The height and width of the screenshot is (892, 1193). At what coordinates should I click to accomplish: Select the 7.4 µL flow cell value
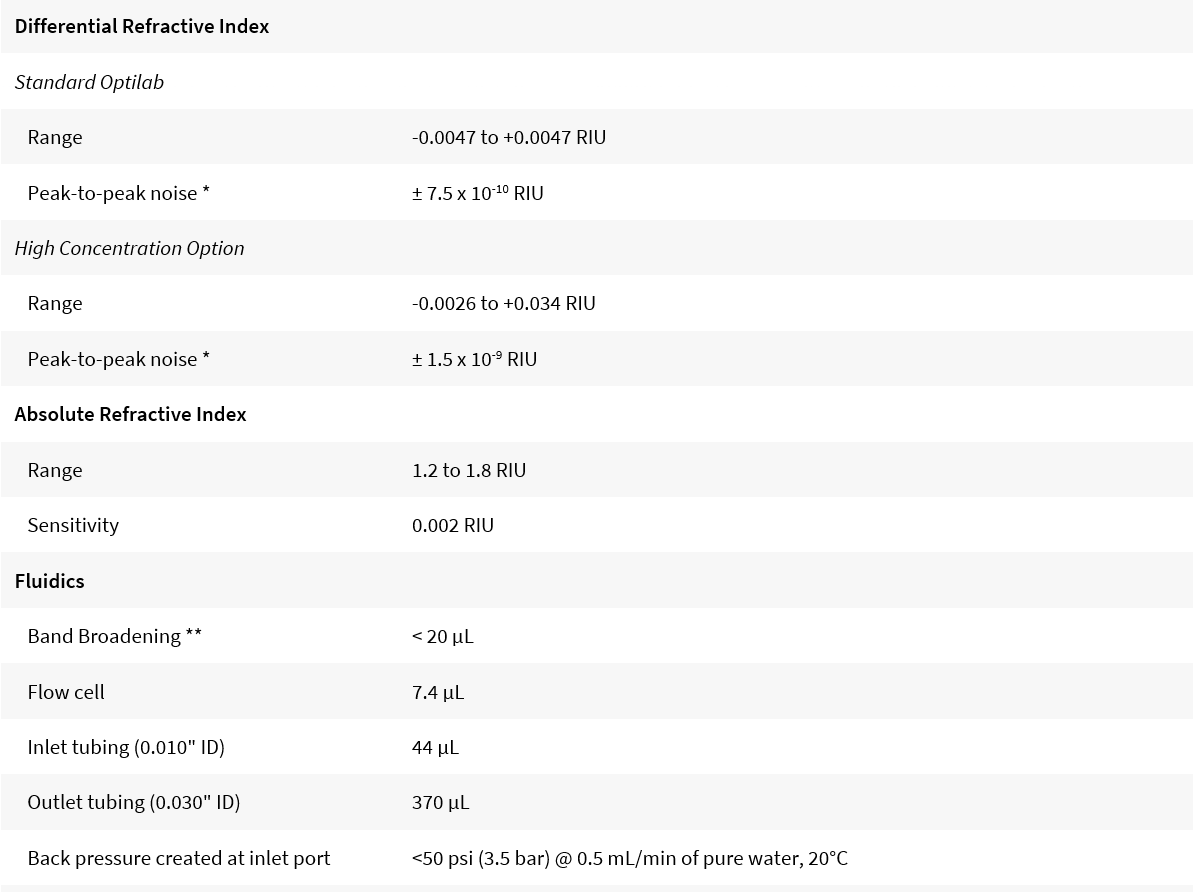click(437, 692)
